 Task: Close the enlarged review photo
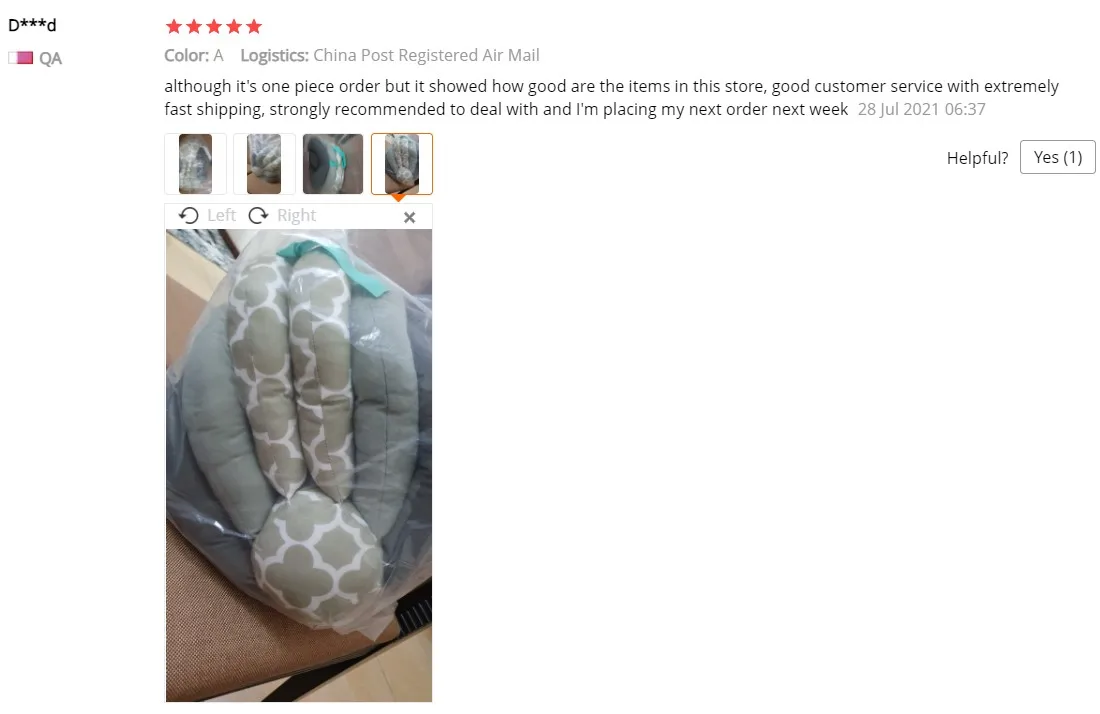pos(410,217)
